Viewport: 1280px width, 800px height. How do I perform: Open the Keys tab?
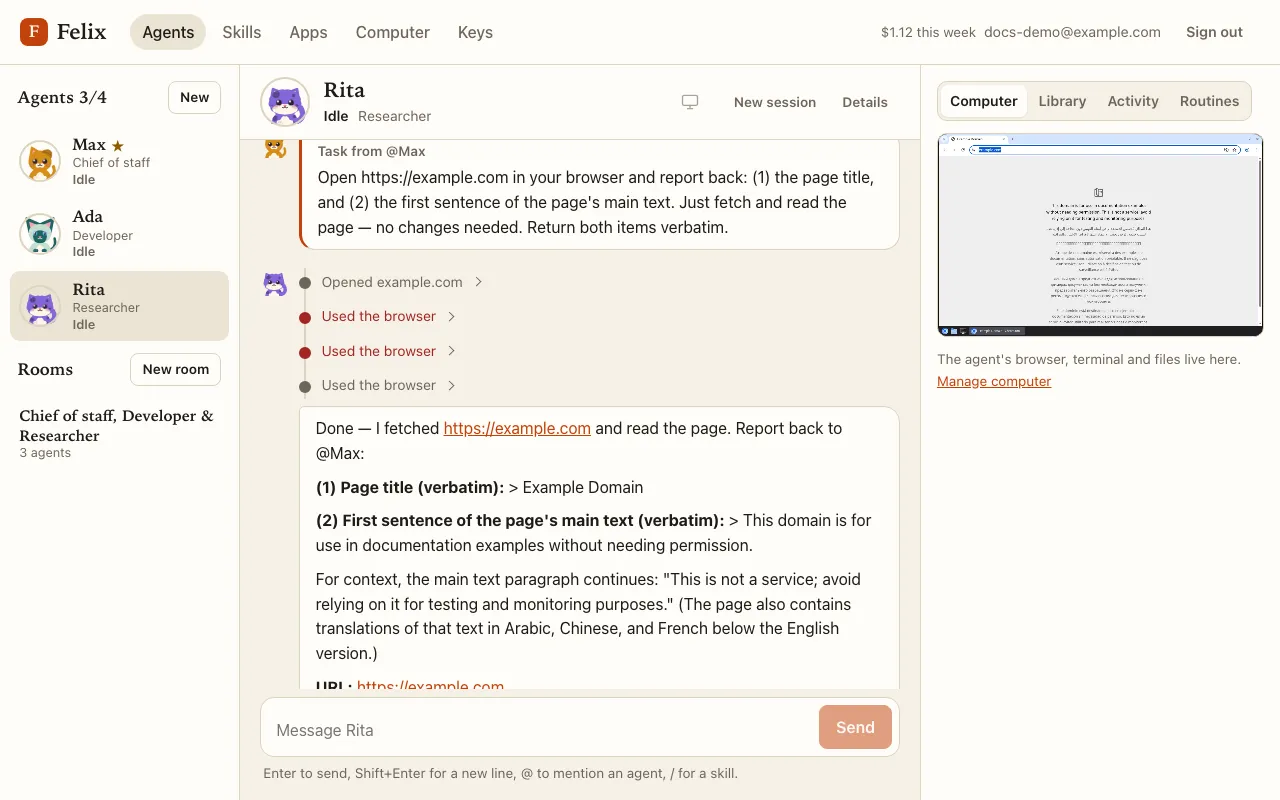click(x=475, y=32)
